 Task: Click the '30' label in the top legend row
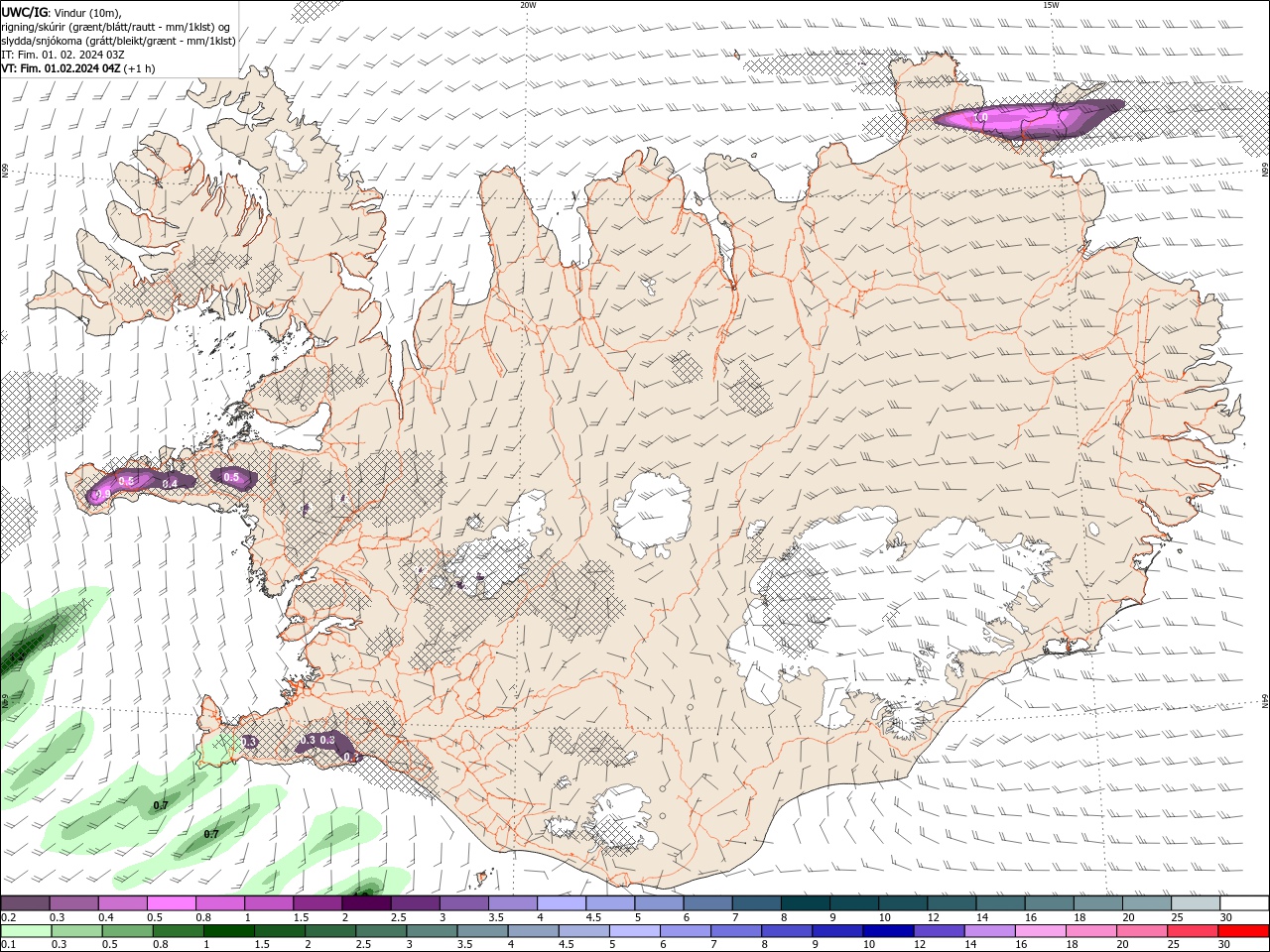[x=1225, y=917]
